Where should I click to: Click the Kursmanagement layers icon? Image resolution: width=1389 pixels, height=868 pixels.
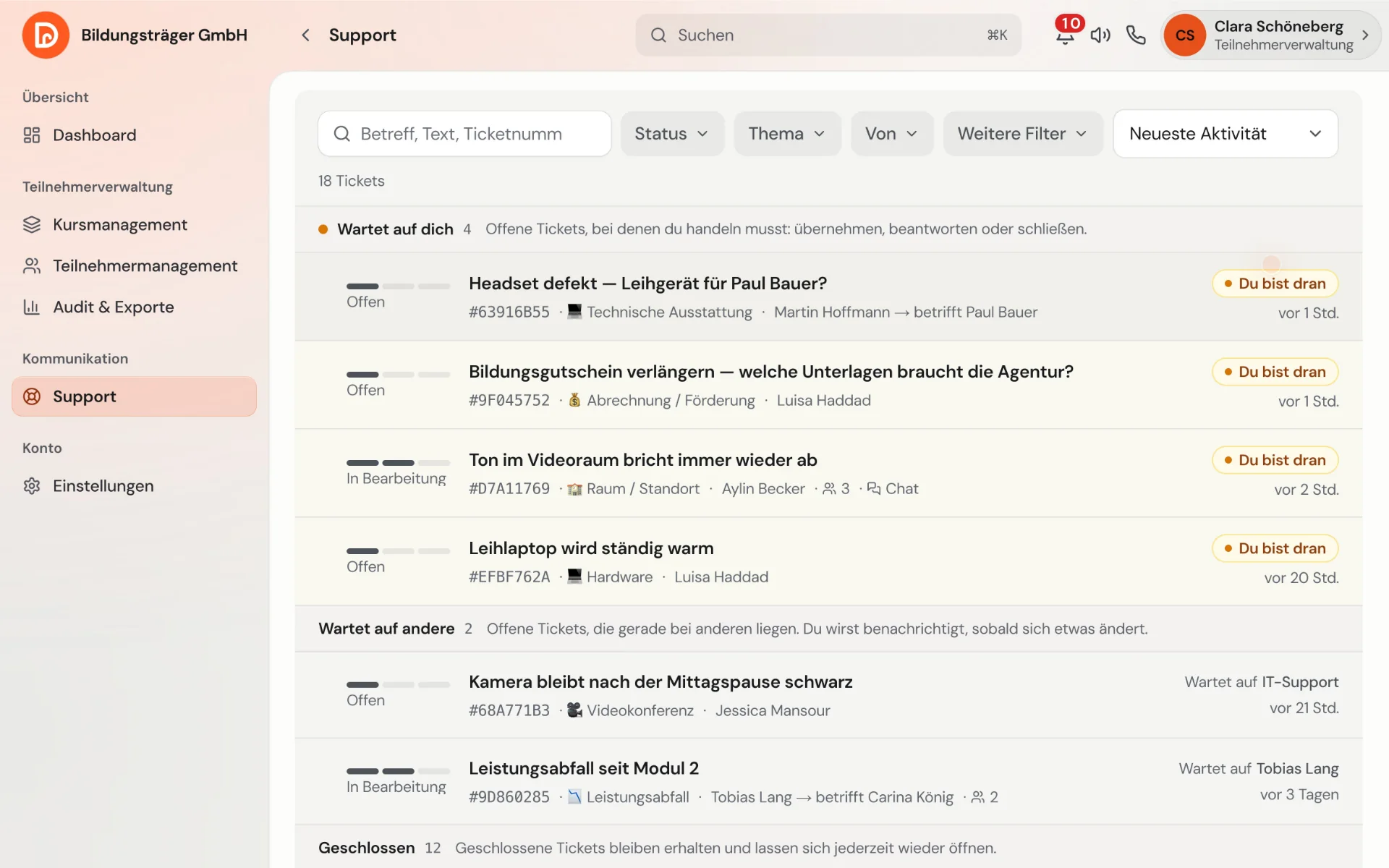click(x=32, y=225)
